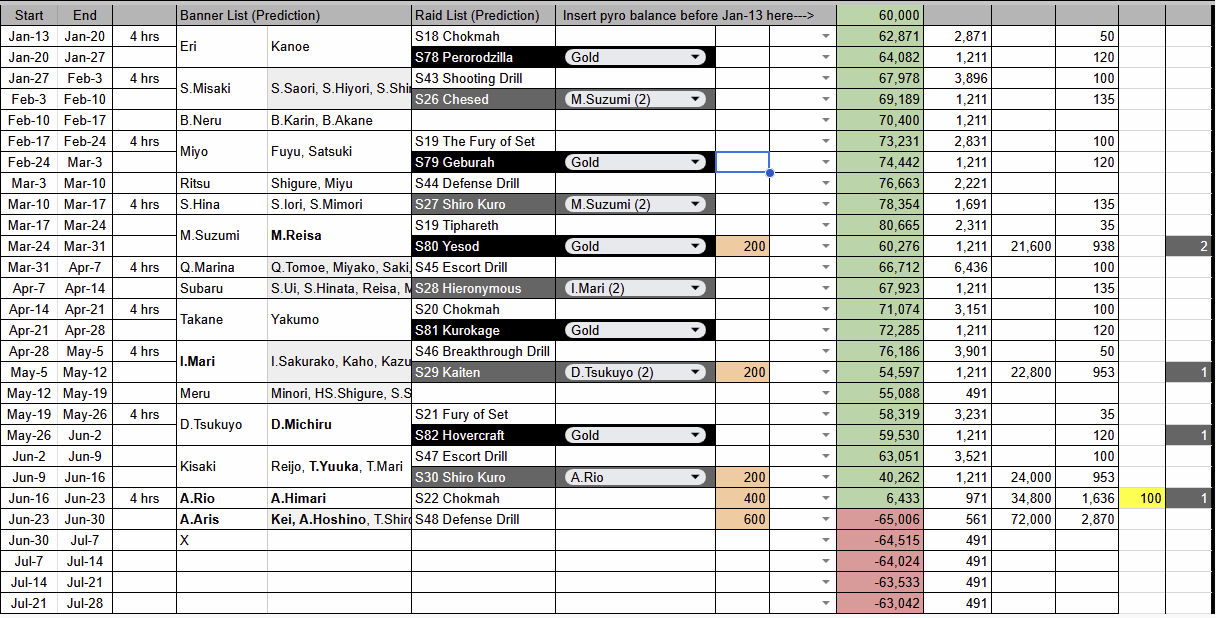Select the bold D.Michiru cell
The width and height of the screenshot is (1216, 618).
[x=339, y=424]
